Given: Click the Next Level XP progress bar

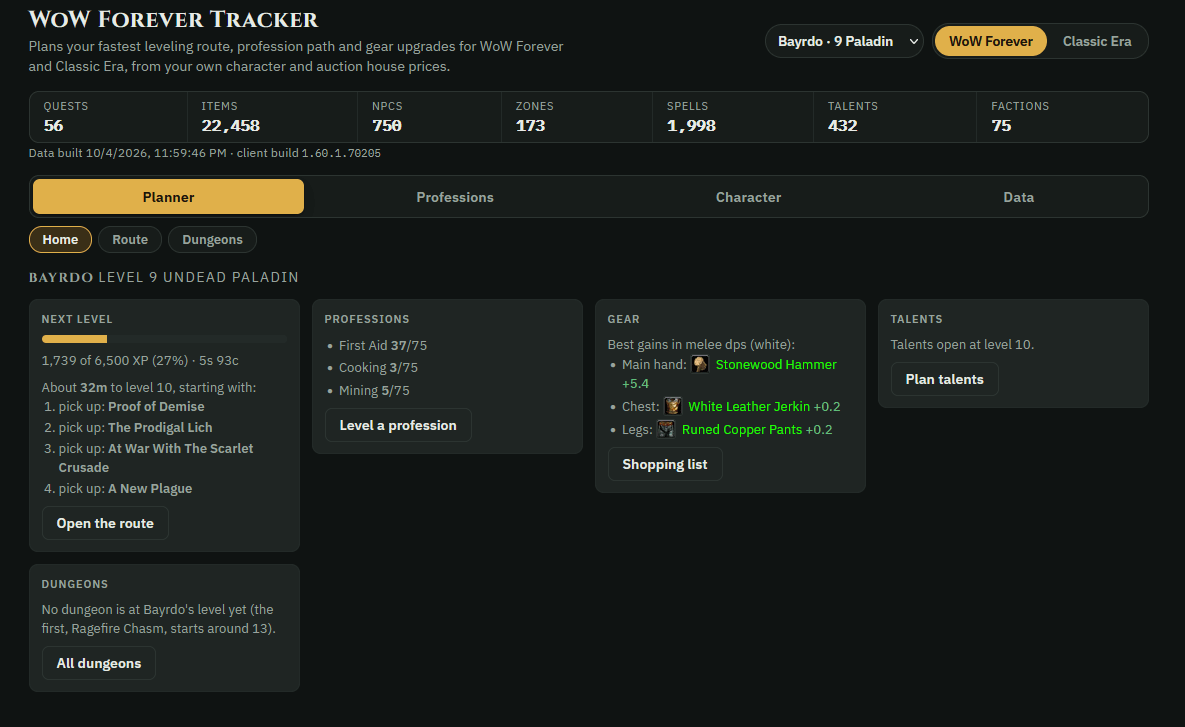Looking at the screenshot, I should click(x=164, y=339).
